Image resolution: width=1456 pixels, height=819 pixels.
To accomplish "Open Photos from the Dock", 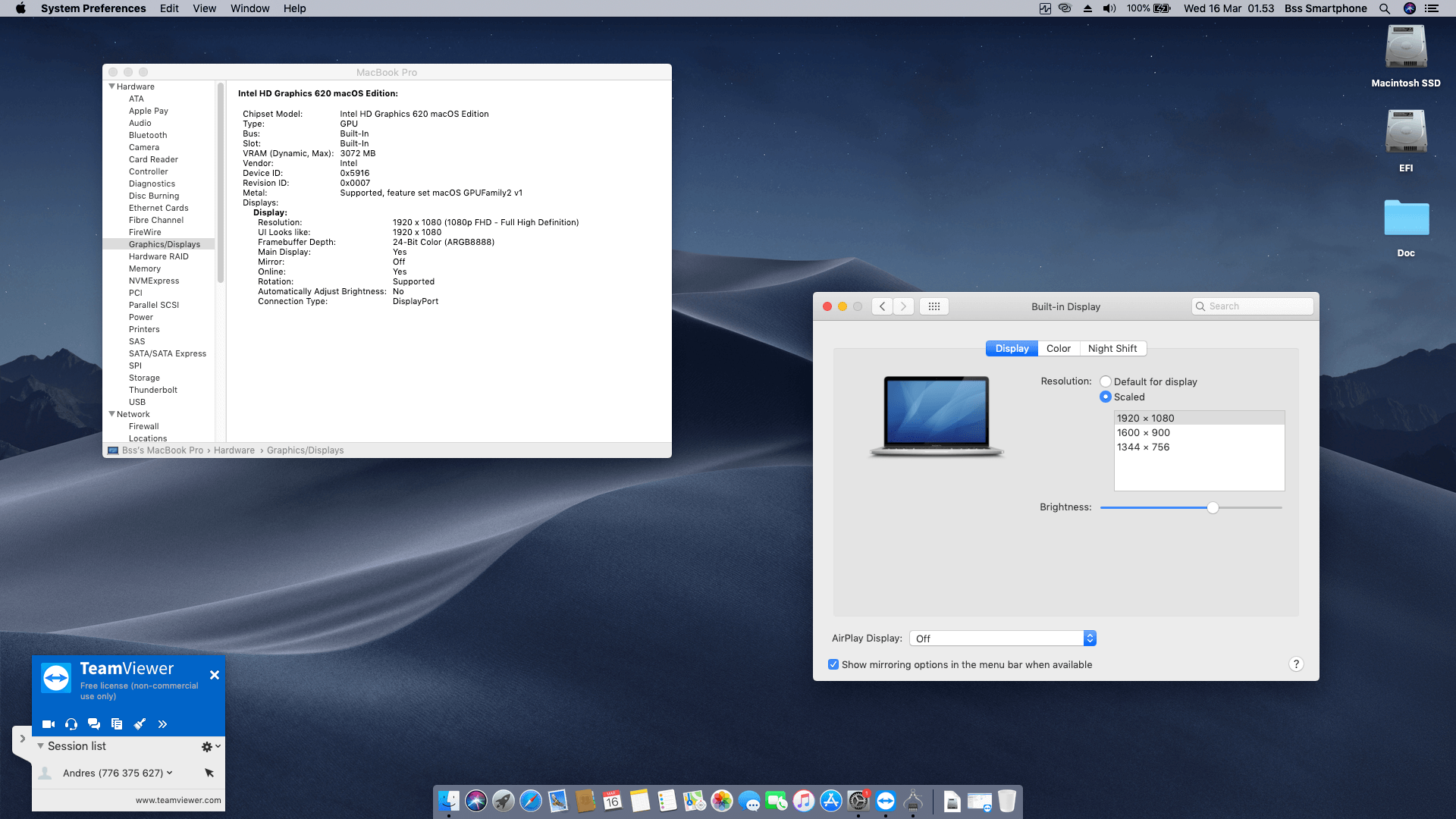I will [x=722, y=801].
